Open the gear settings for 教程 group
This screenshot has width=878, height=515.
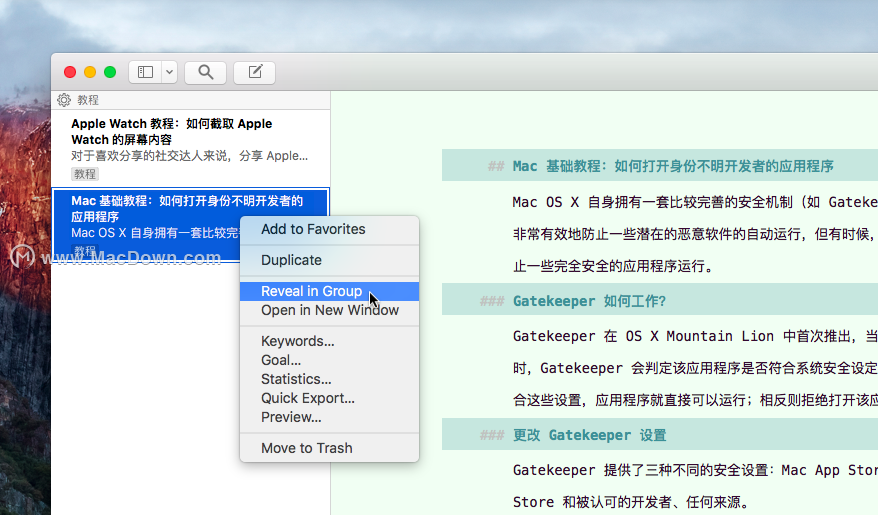[x=64, y=100]
